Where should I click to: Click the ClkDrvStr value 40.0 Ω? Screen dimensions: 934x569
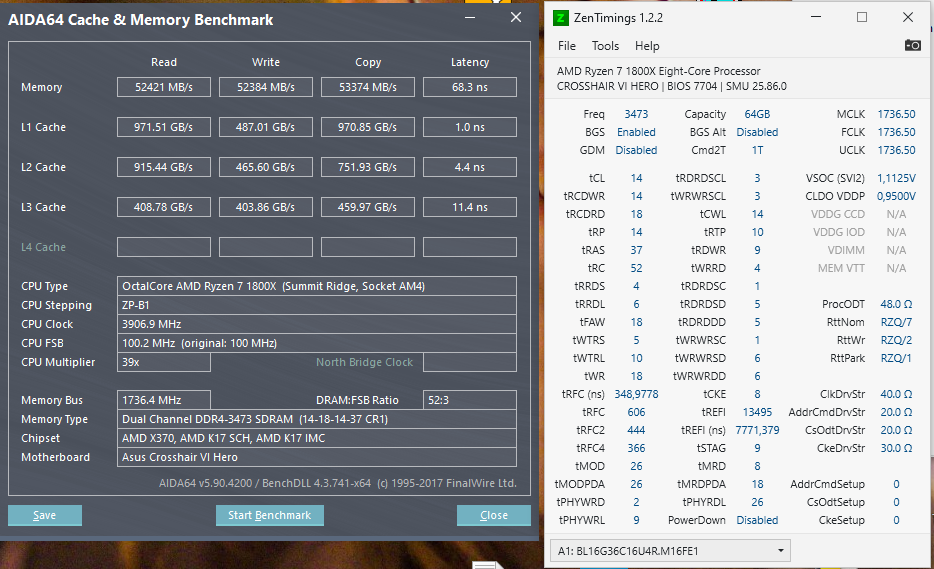tap(896, 394)
